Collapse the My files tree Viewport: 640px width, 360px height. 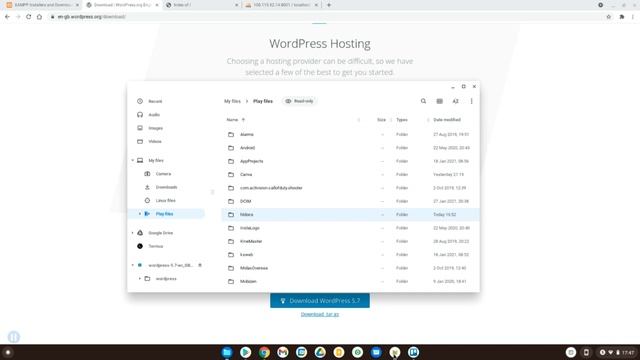133,160
